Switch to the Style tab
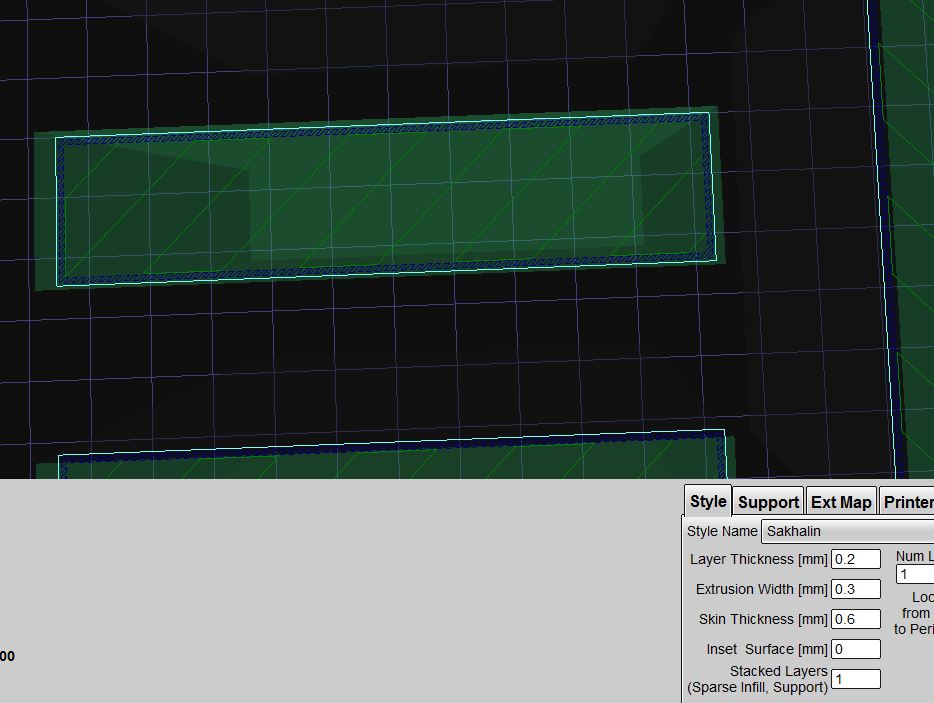The width and height of the screenshot is (934, 703). [708, 501]
